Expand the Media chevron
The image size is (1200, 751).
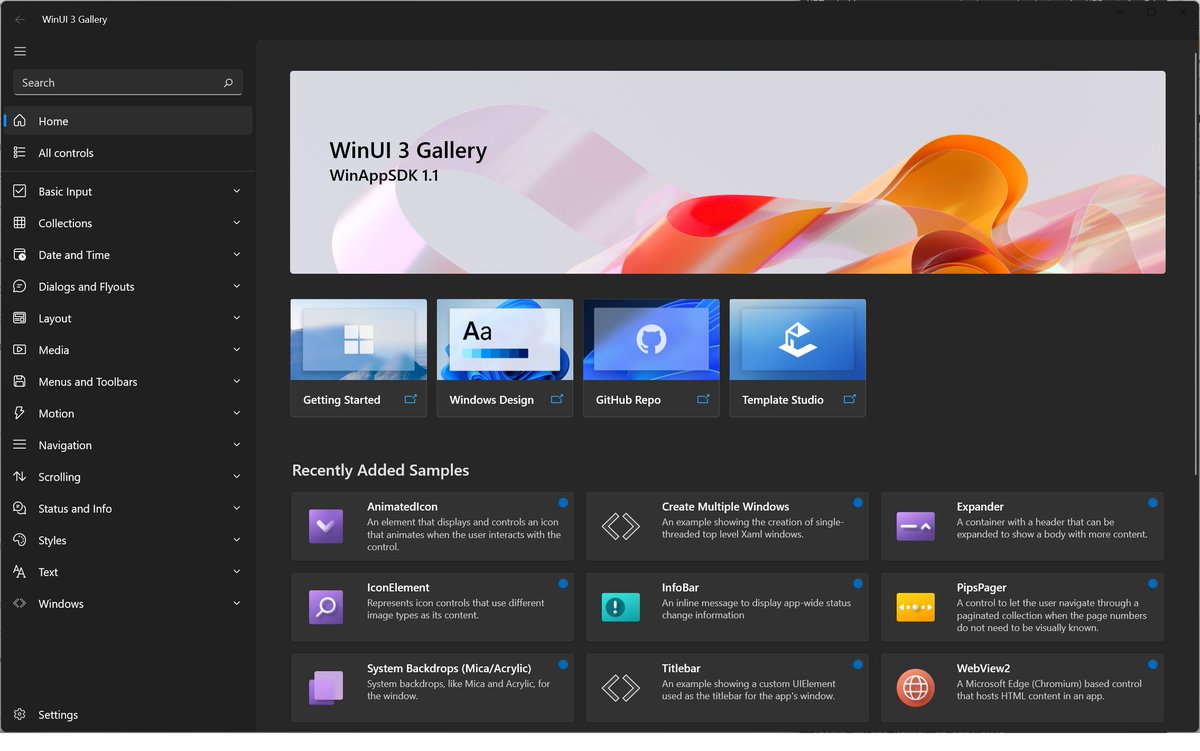tap(237, 350)
